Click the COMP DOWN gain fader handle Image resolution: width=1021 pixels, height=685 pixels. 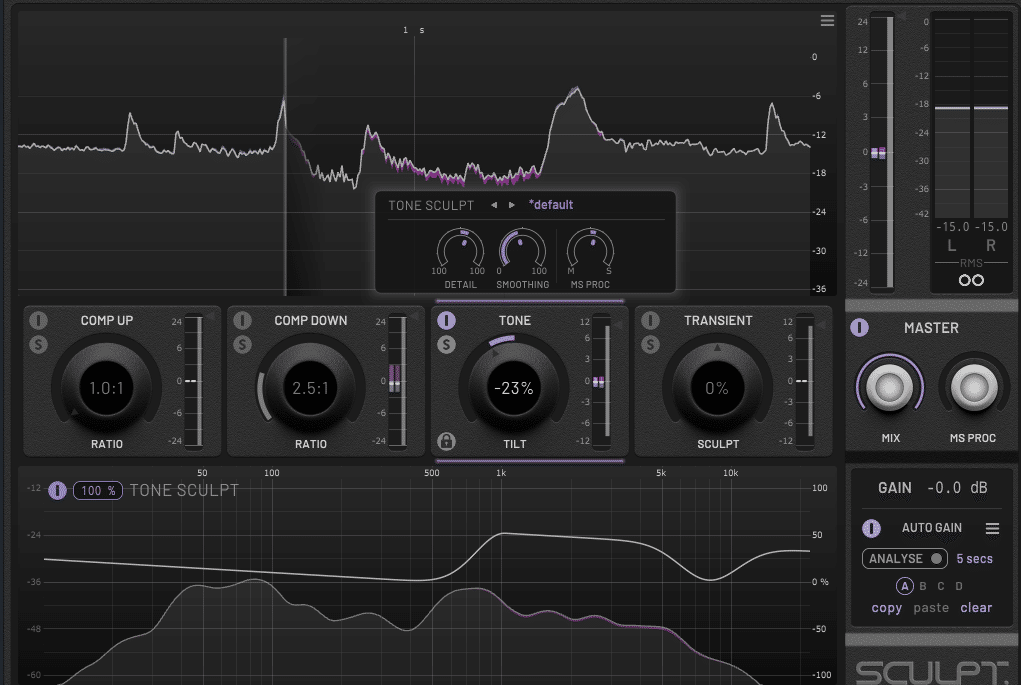click(x=395, y=385)
